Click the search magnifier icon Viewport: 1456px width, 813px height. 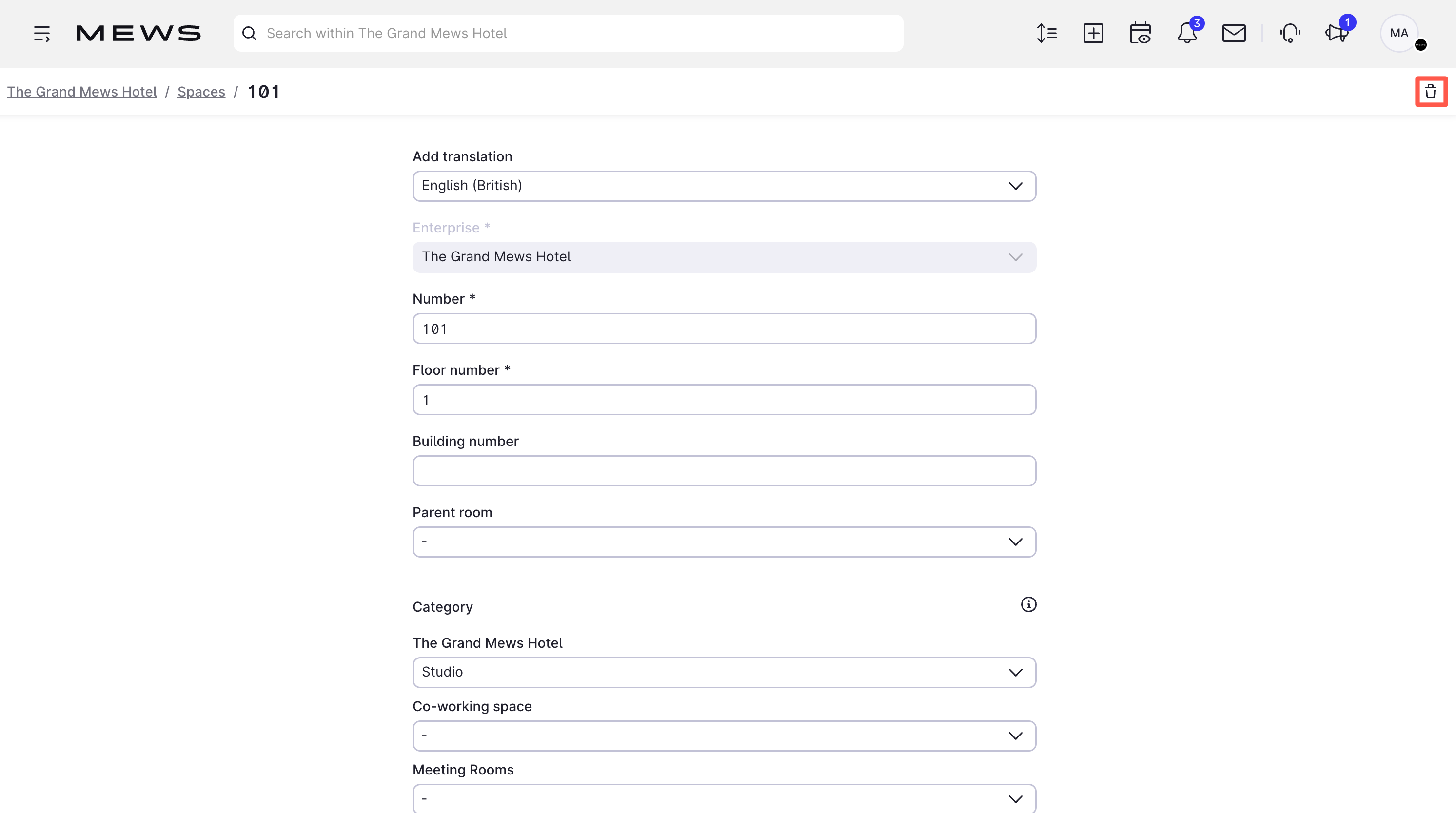tap(249, 33)
